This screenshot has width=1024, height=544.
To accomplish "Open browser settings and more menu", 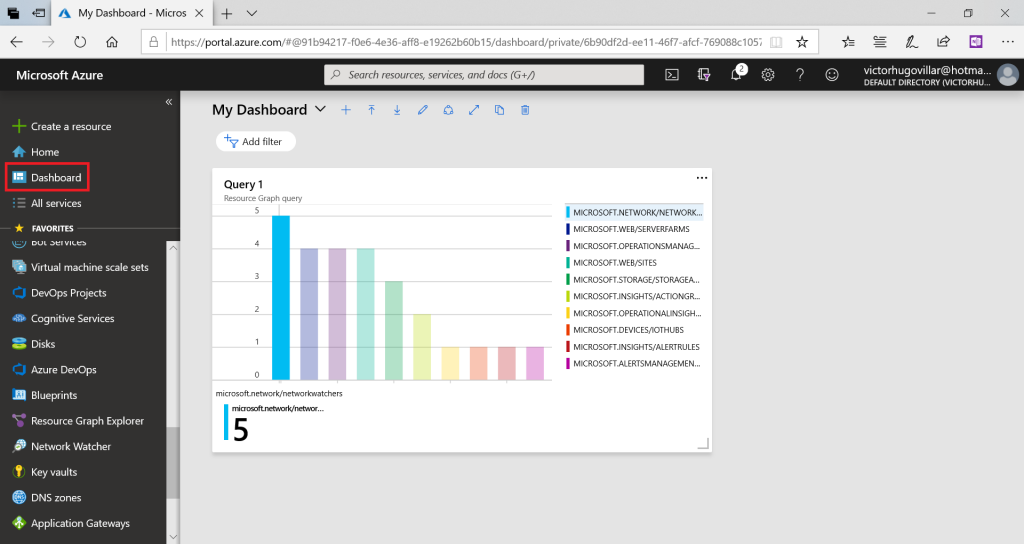I will pos(1008,42).
